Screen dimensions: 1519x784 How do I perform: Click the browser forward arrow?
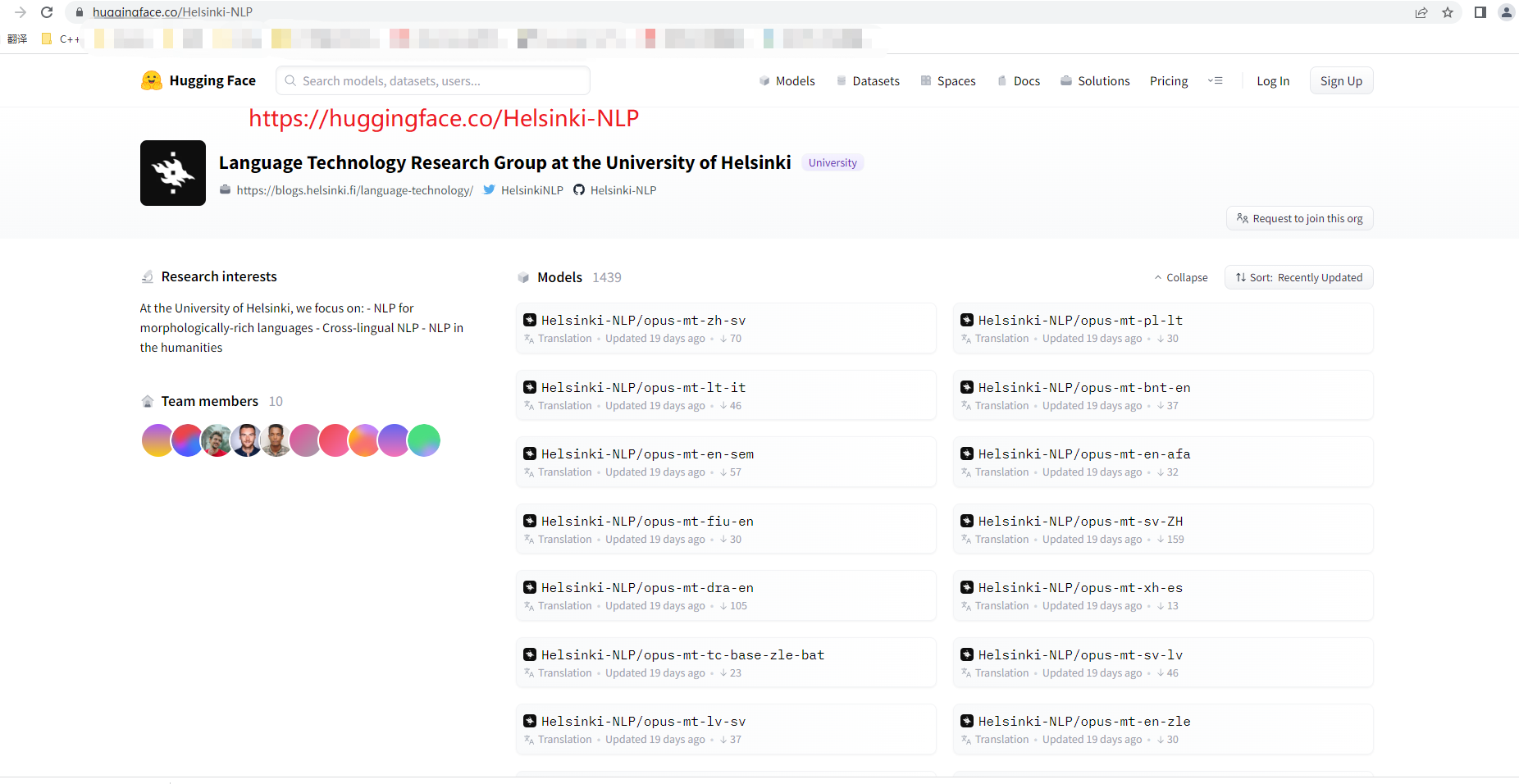click(x=21, y=12)
